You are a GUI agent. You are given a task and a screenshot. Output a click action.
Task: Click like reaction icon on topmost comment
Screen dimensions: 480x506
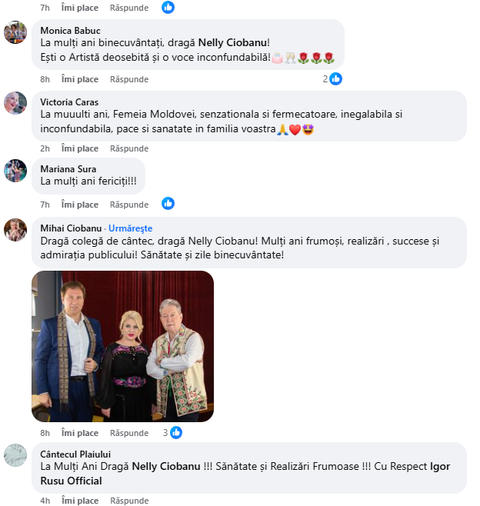click(168, 7)
